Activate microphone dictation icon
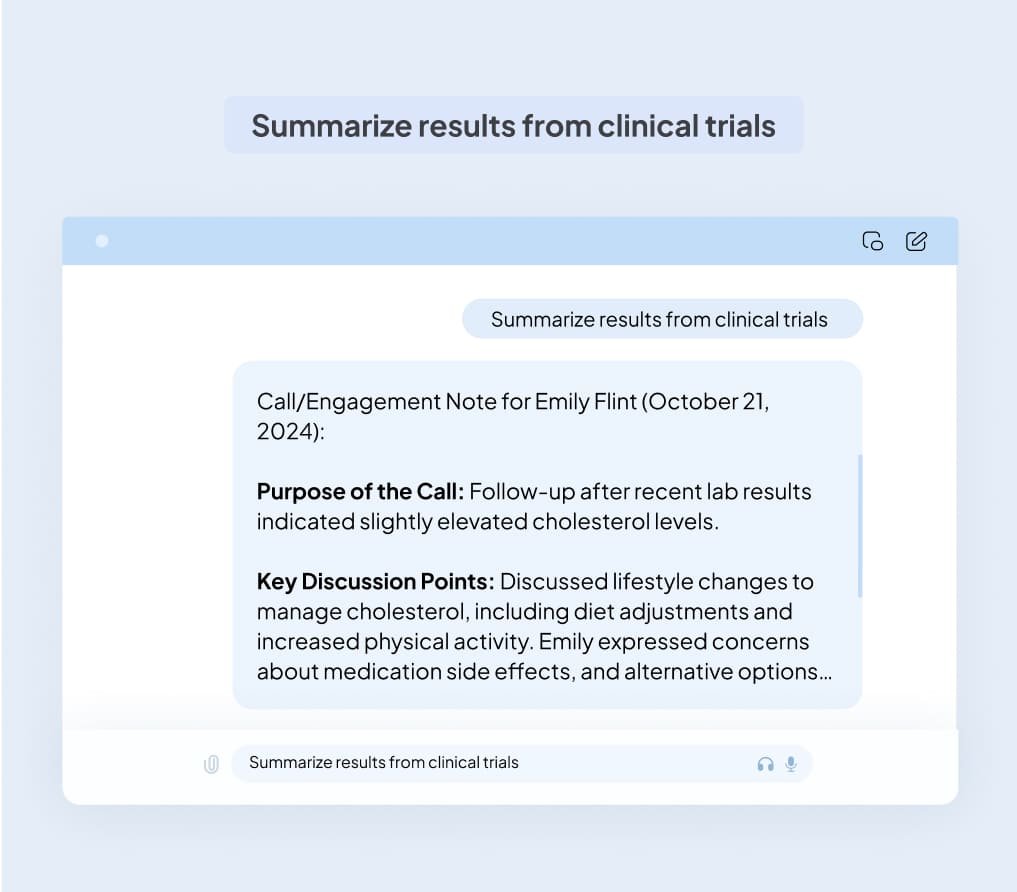The height and width of the screenshot is (892, 1017). (791, 764)
